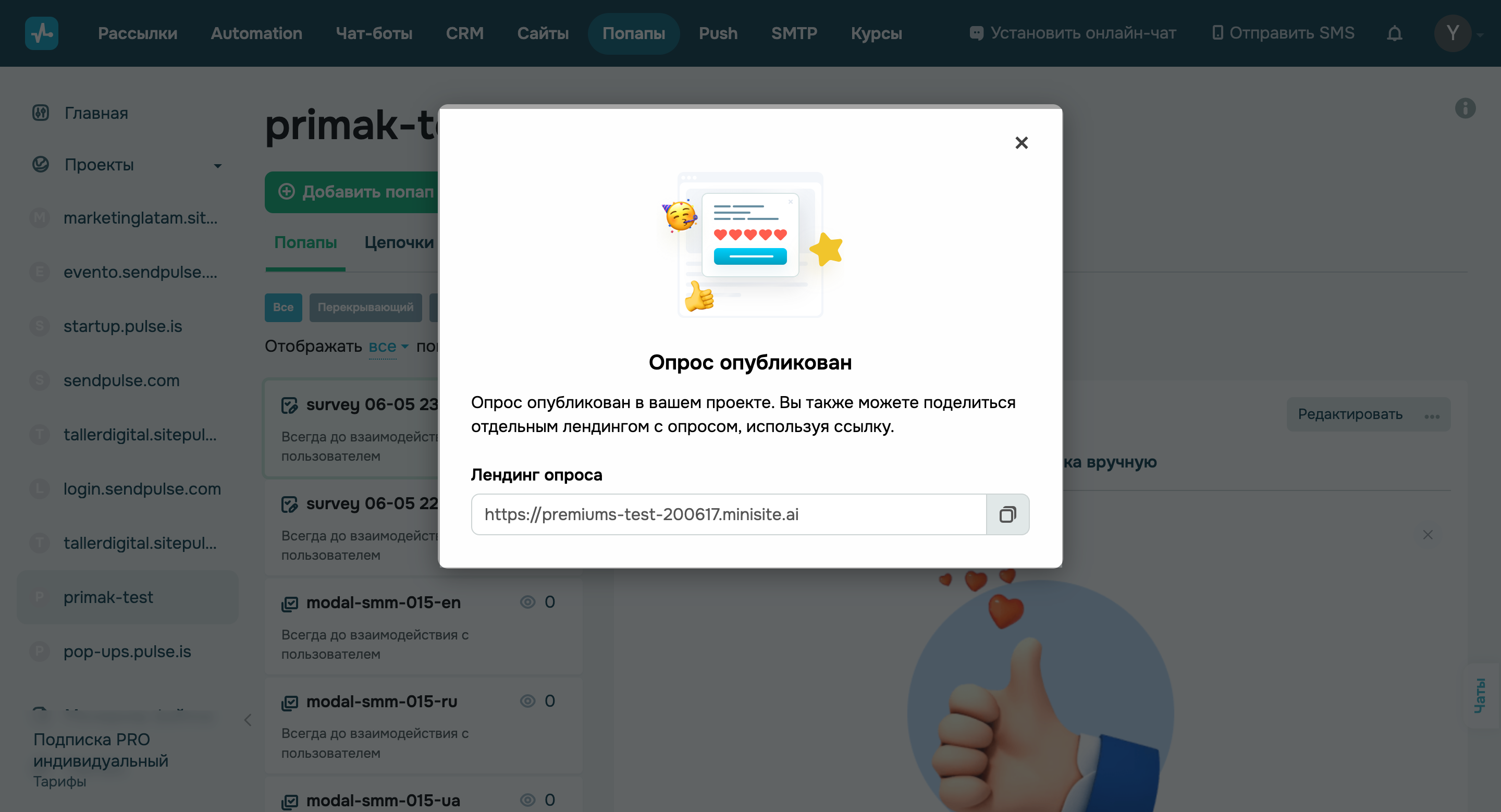Toggle visibility eye for modal-smm-015-ru
Viewport: 1501px width, 812px height.
[528, 701]
